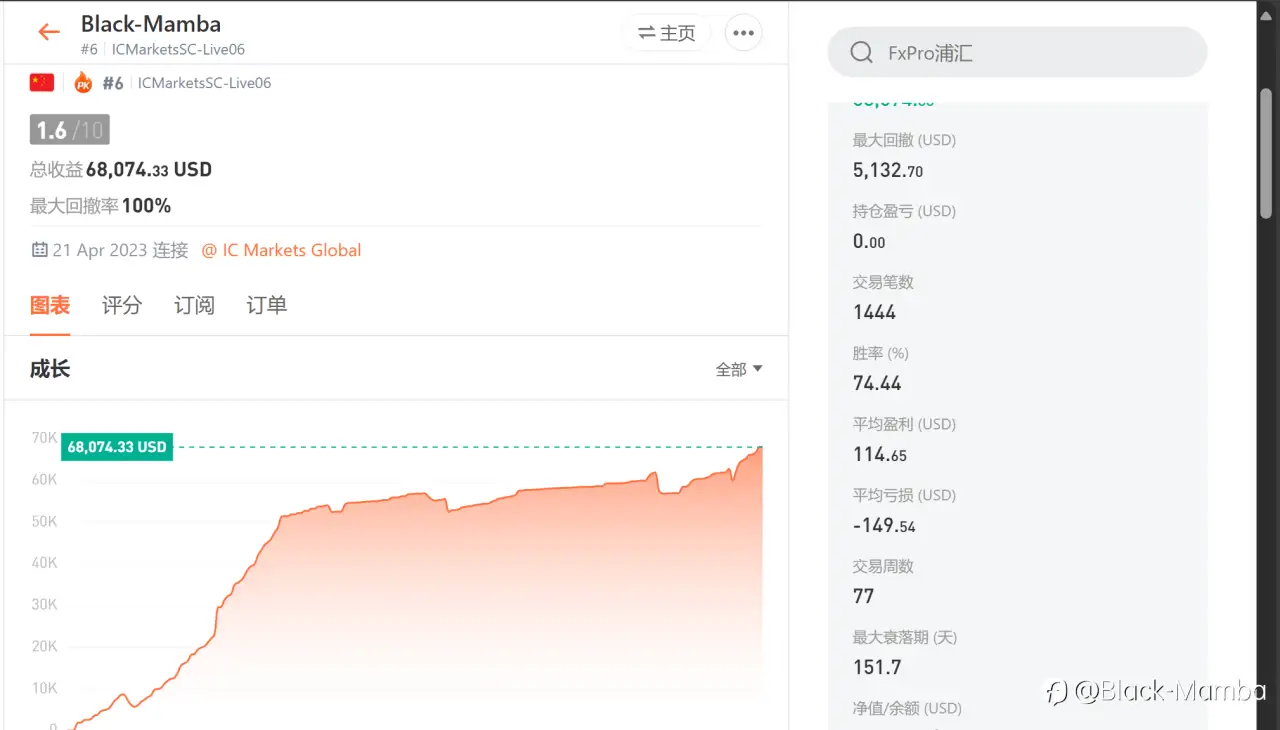Focus the FxPro浦汇 search field

[1017, 52]
